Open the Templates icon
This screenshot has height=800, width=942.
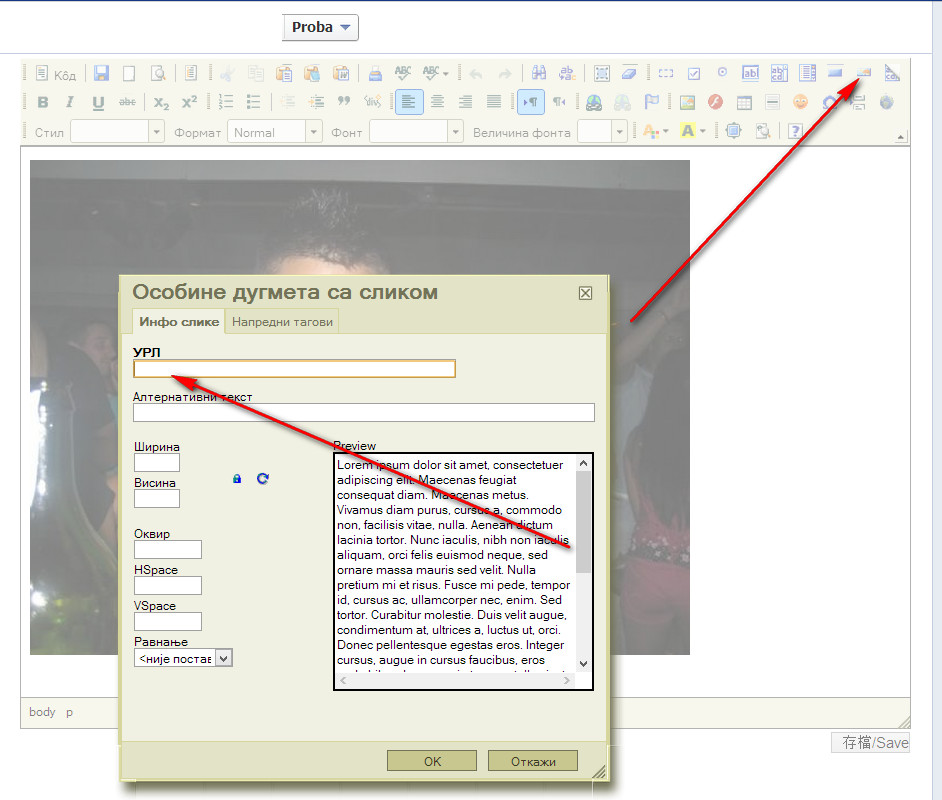point(190,73)
